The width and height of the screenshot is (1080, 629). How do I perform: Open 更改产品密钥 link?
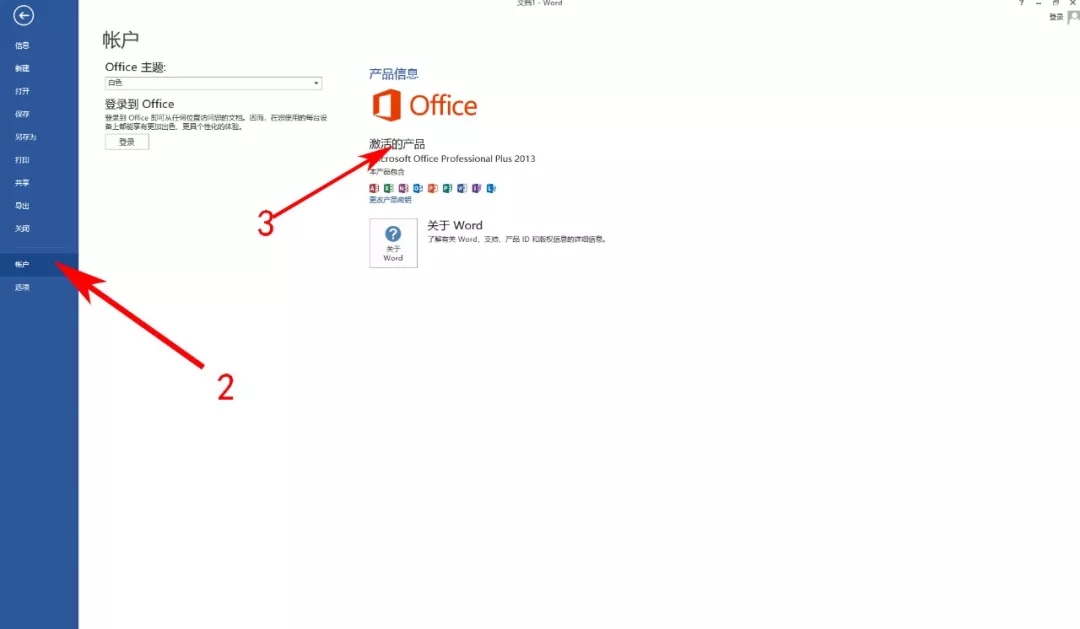(390, 200)
